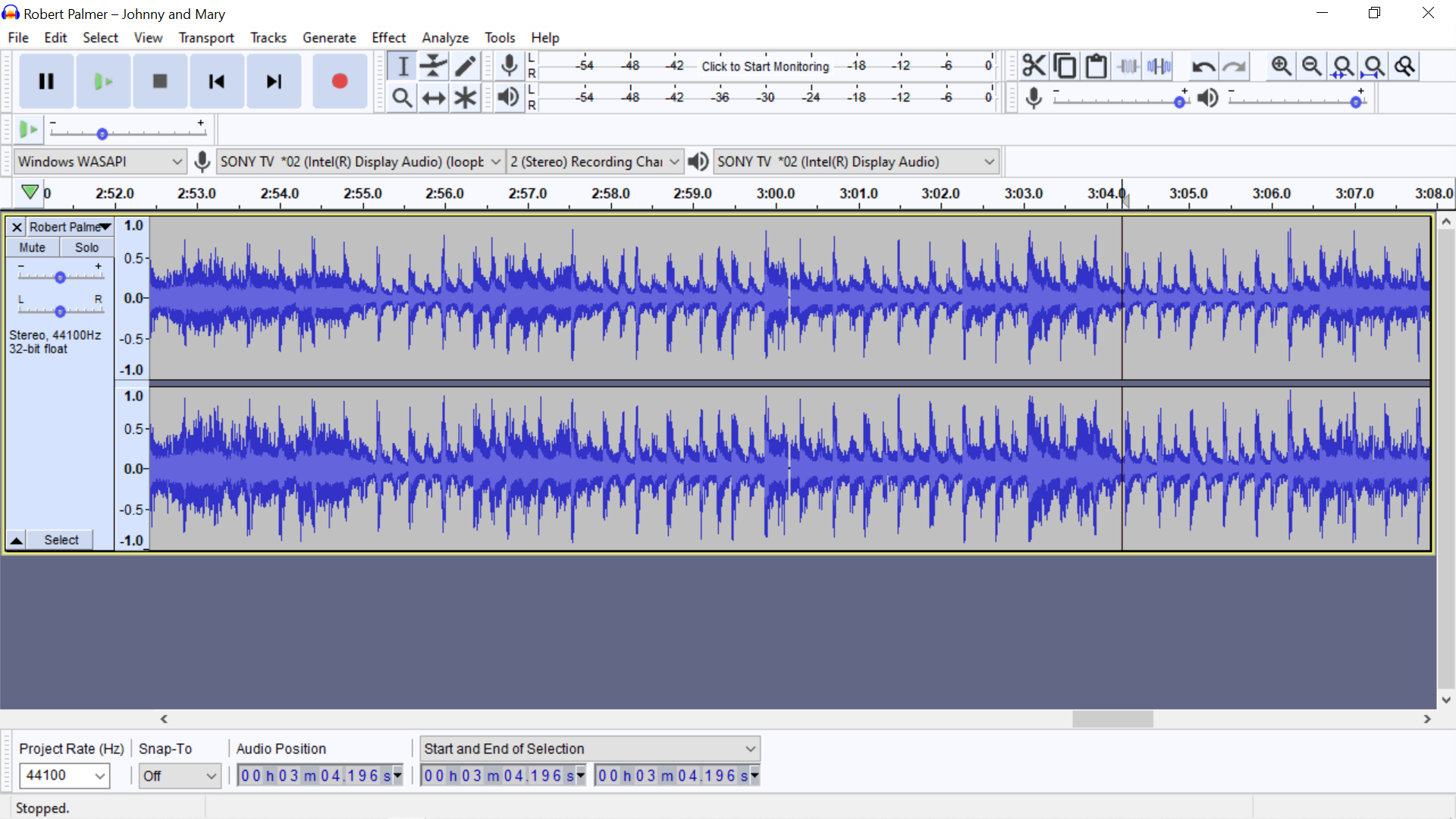Open the File menu
Screen dimensions: 1456x819
18,38
